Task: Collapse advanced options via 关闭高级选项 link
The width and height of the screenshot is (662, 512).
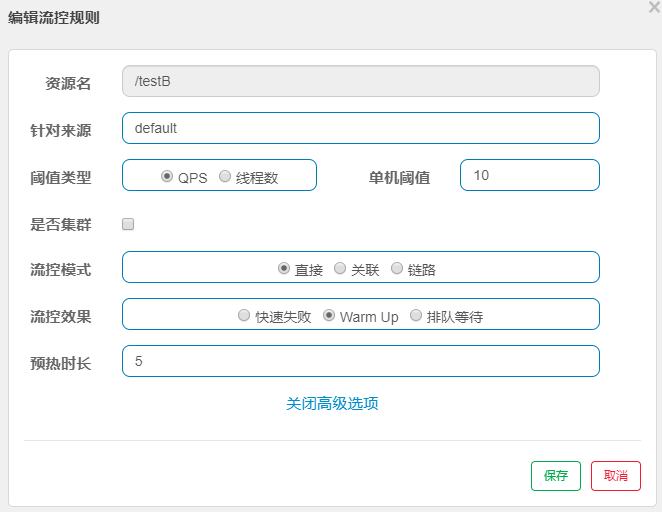Action: coord(332,403)
